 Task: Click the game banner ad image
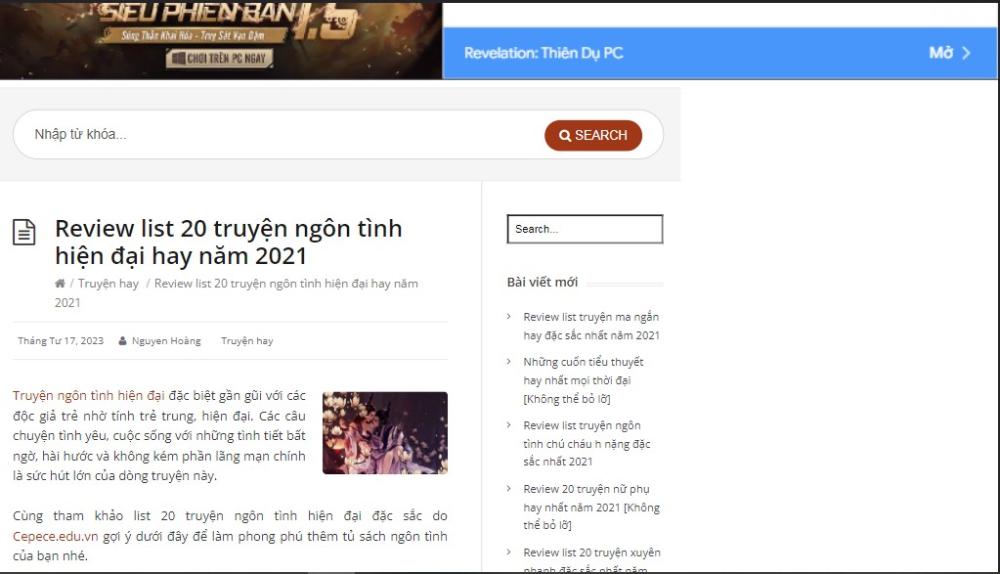221,41
